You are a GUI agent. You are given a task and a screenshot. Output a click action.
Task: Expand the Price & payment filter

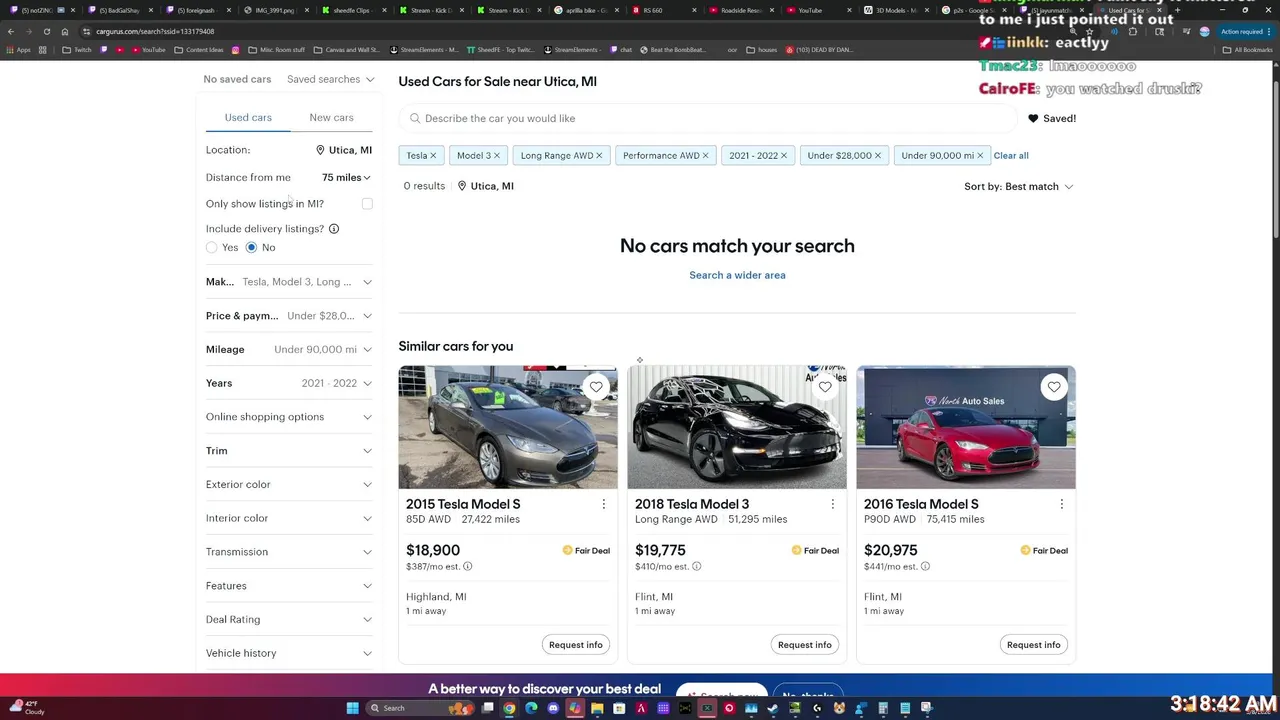(289, 316)
